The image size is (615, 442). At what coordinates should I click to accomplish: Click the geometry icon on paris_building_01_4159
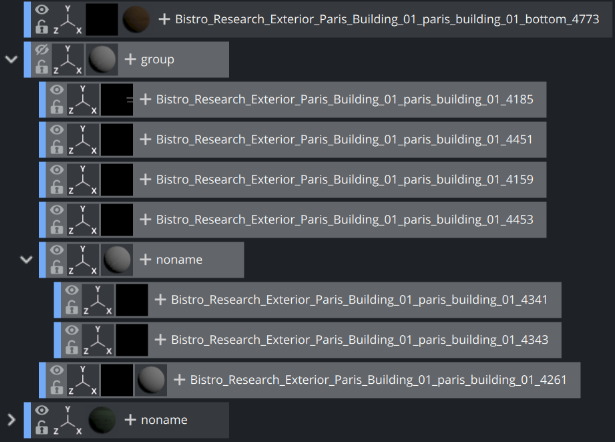tap(117, 179)
